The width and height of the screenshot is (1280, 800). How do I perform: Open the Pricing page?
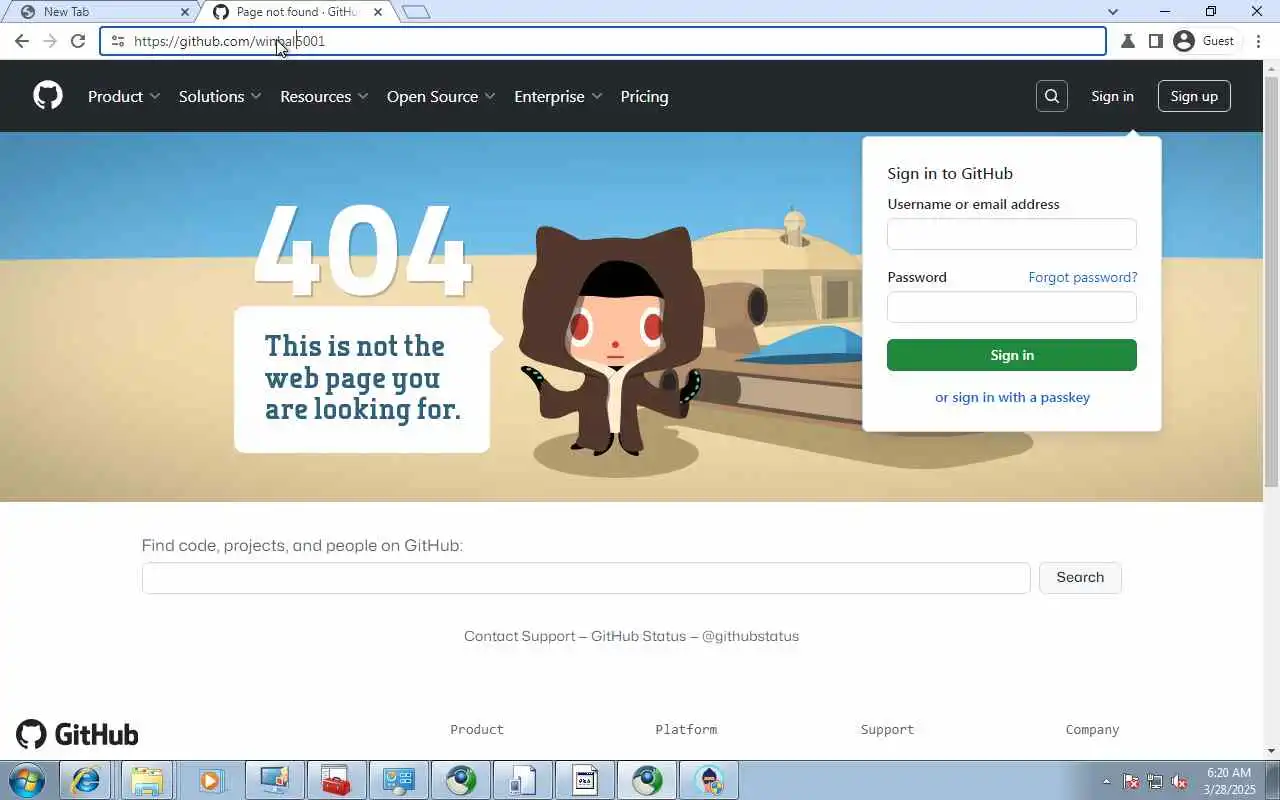click(x=644, y=96)
